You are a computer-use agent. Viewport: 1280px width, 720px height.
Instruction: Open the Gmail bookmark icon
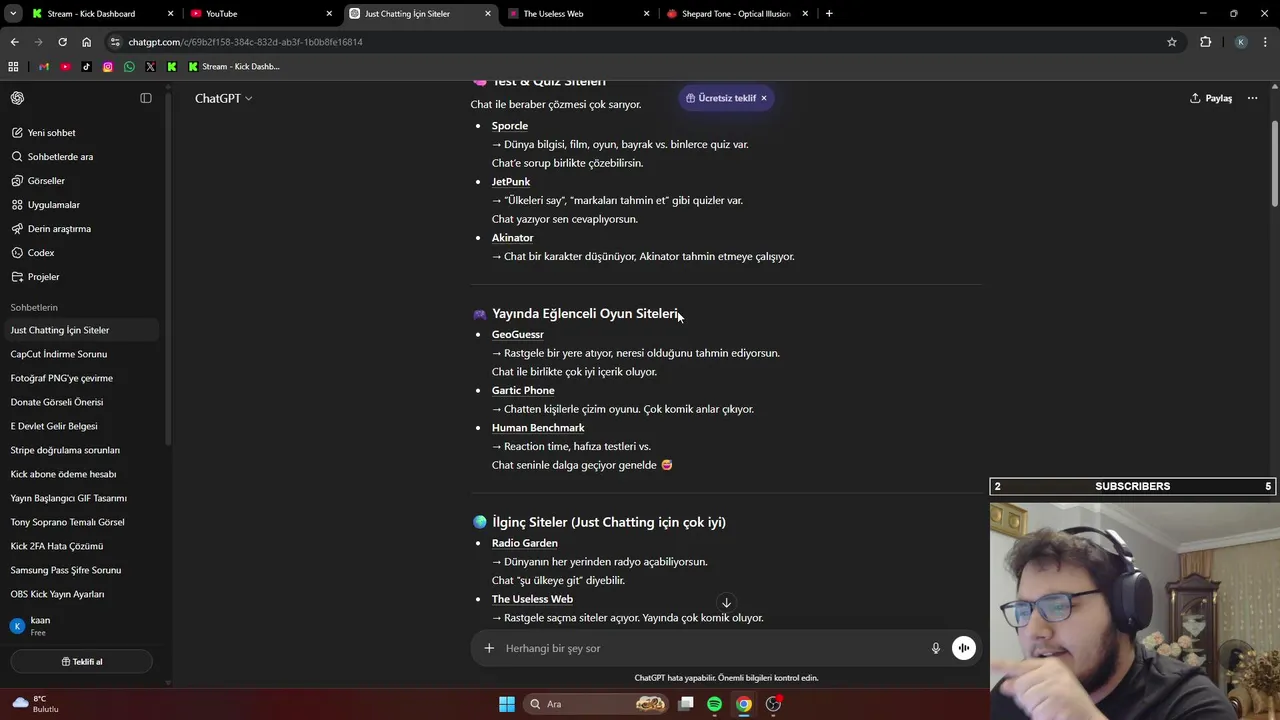43,67
